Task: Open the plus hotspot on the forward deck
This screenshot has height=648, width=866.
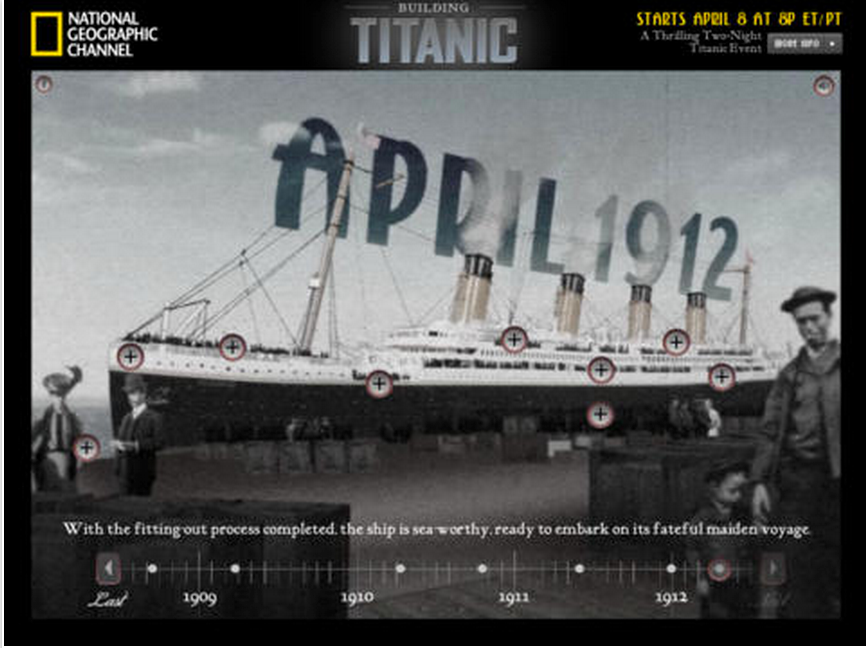Action: pos(233,347)
